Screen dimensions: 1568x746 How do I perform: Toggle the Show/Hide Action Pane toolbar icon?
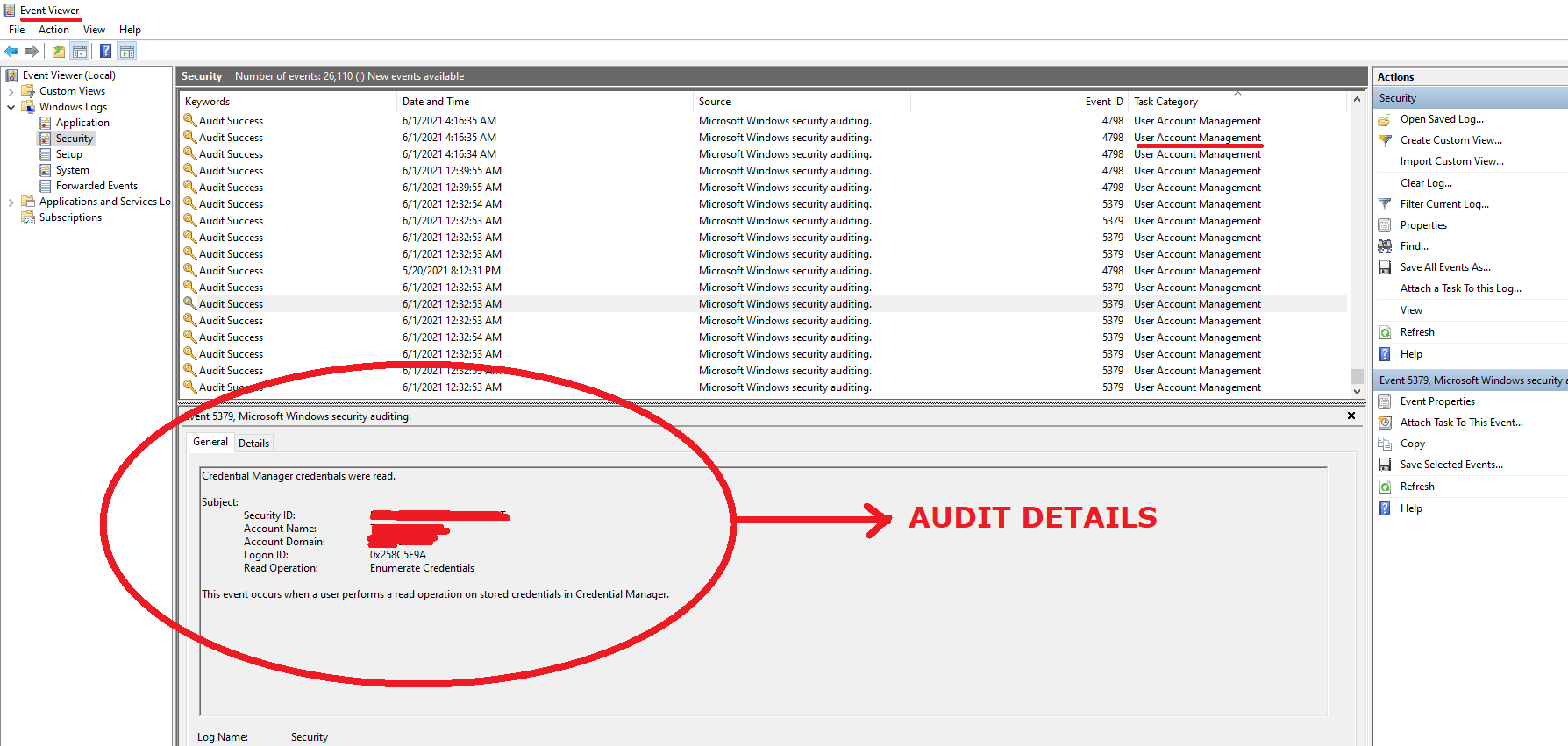127,51
